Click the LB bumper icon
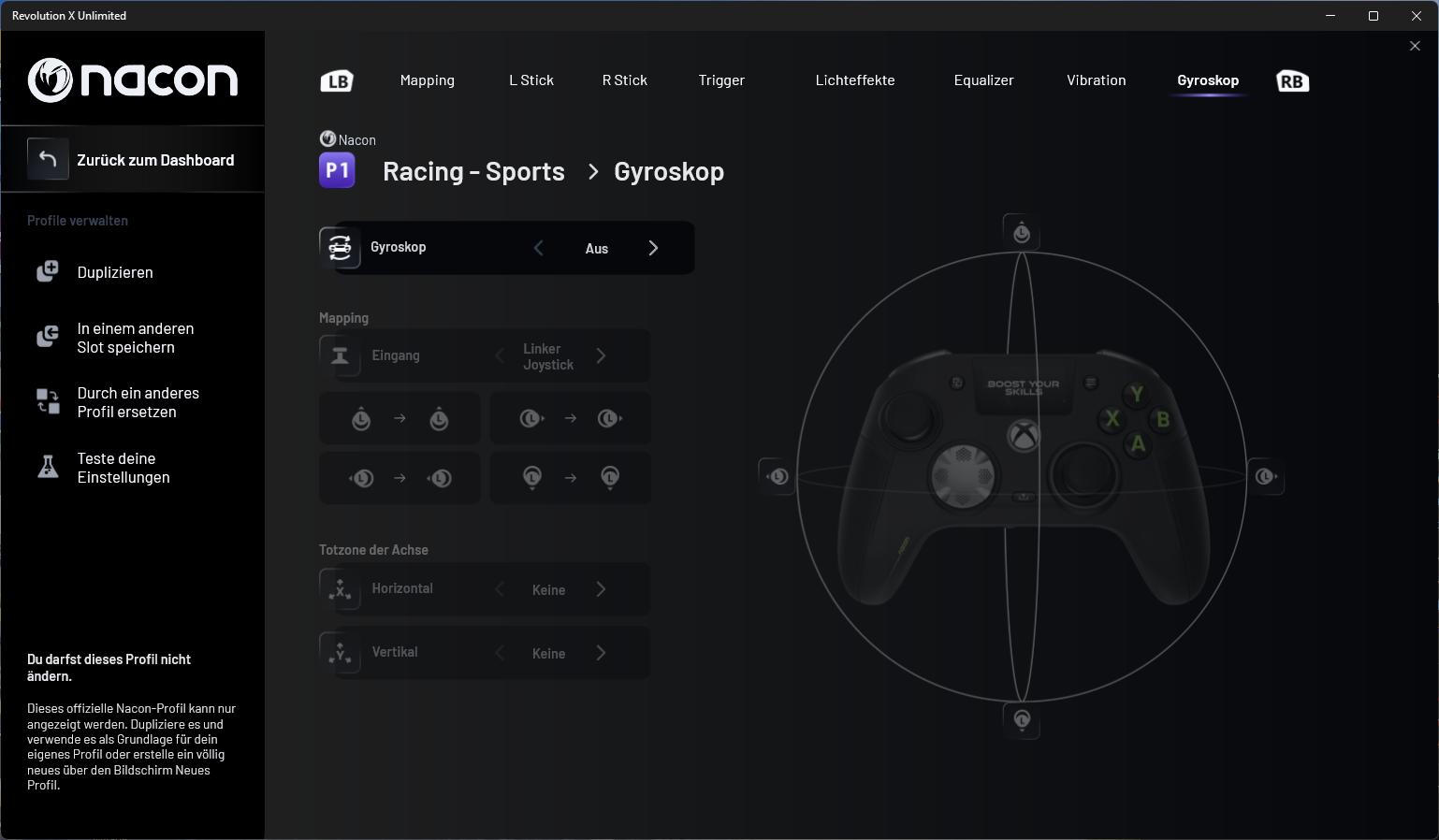Viewport: 1439px width, 840px height. coord(337,81)
